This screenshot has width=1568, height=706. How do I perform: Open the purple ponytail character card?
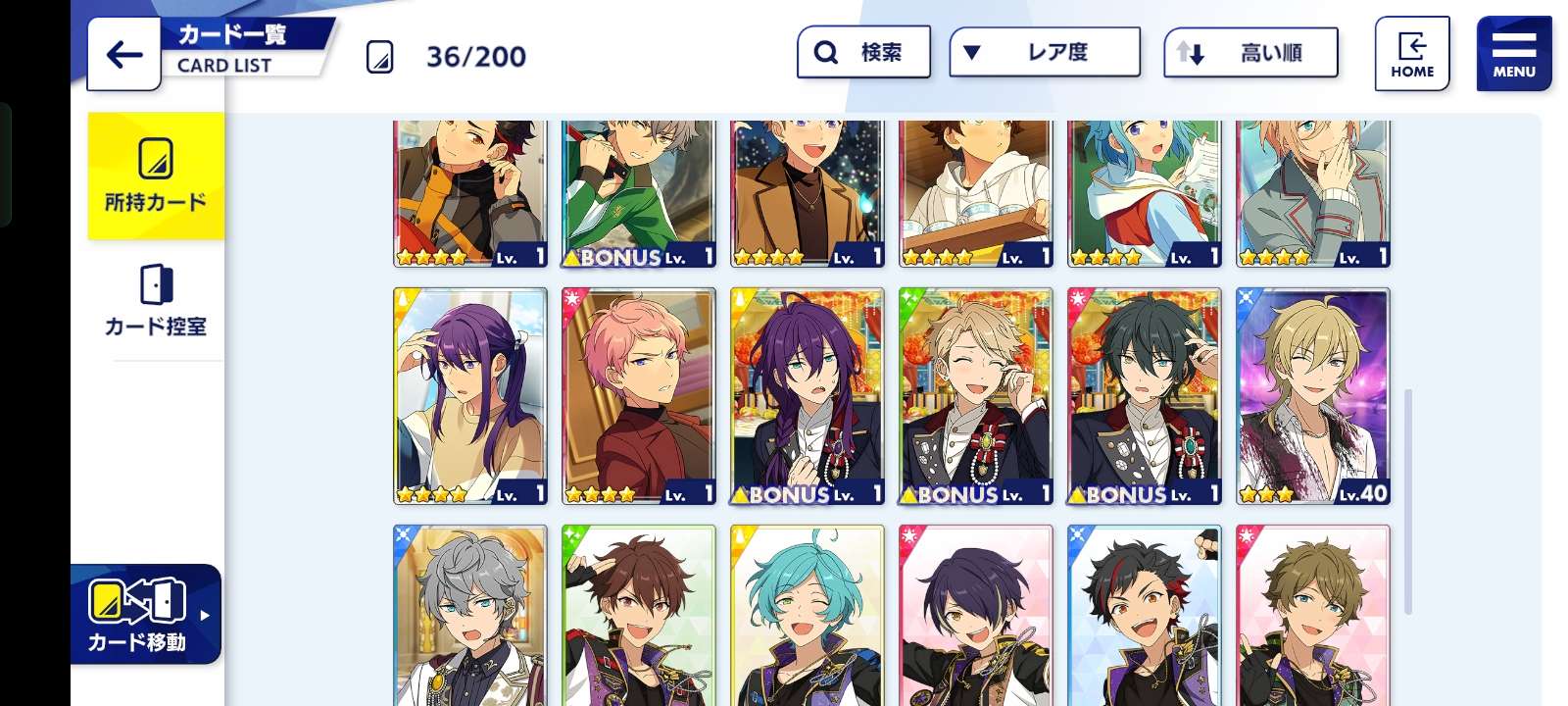(x=470, y=396)
